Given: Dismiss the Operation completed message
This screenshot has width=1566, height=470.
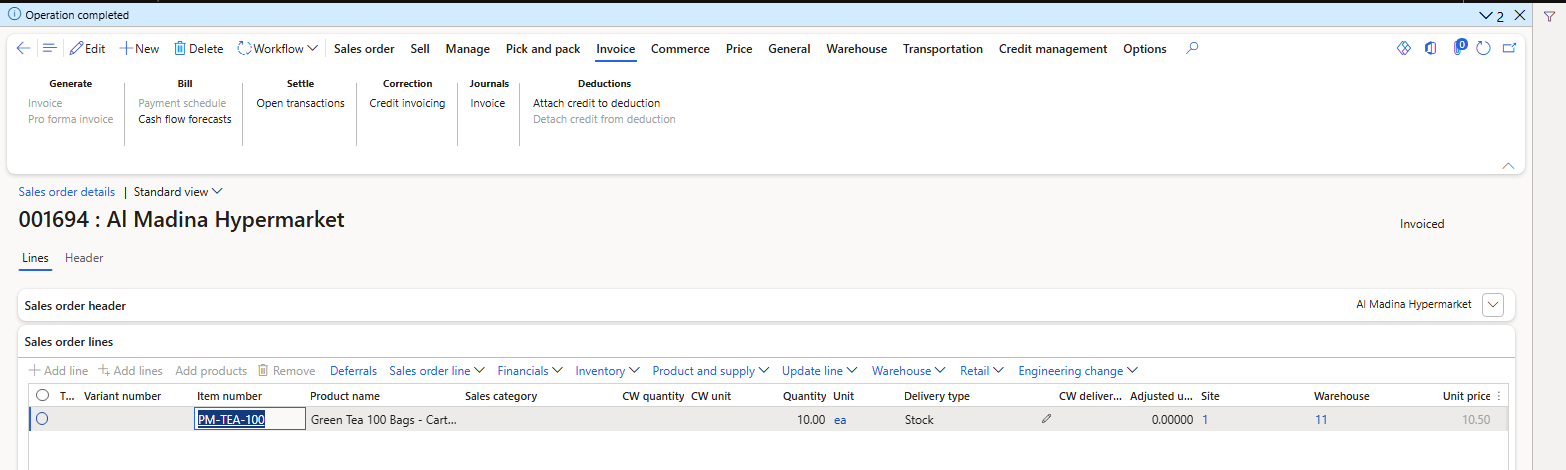Looking at the screenshot, I should tap(1519, 15).
